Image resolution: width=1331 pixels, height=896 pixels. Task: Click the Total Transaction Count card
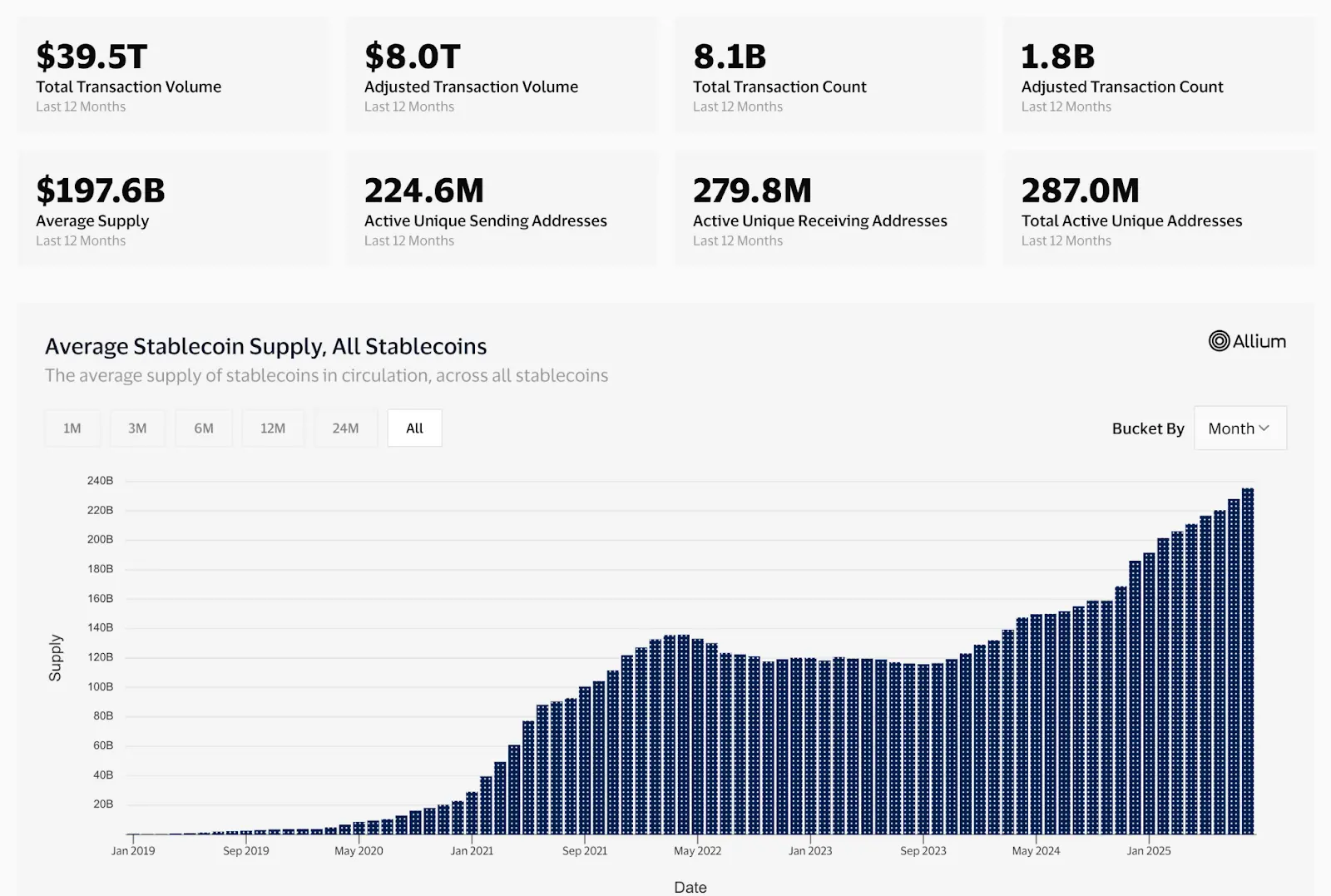pyautogui.click(x=829, y=75)
